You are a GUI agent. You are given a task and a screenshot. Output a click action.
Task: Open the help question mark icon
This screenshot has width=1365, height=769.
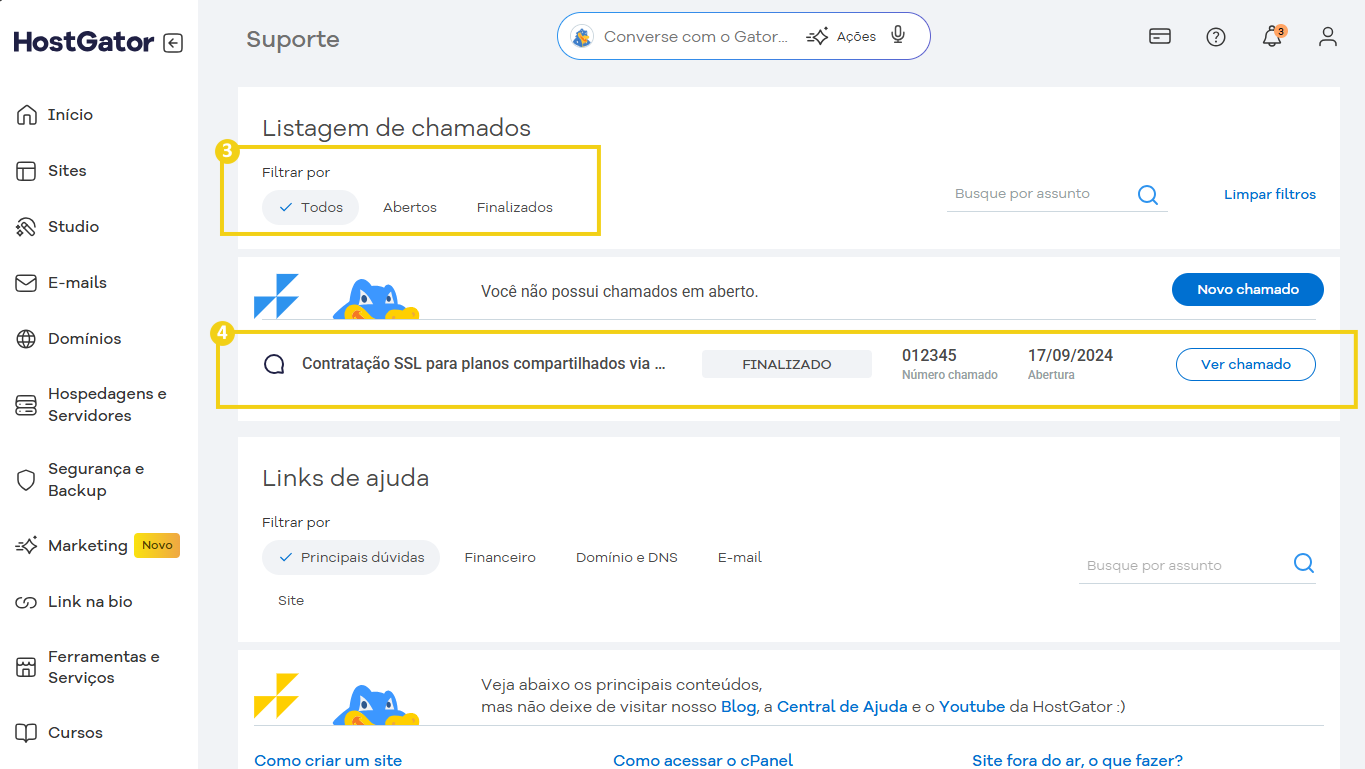tap(1215, 37)
